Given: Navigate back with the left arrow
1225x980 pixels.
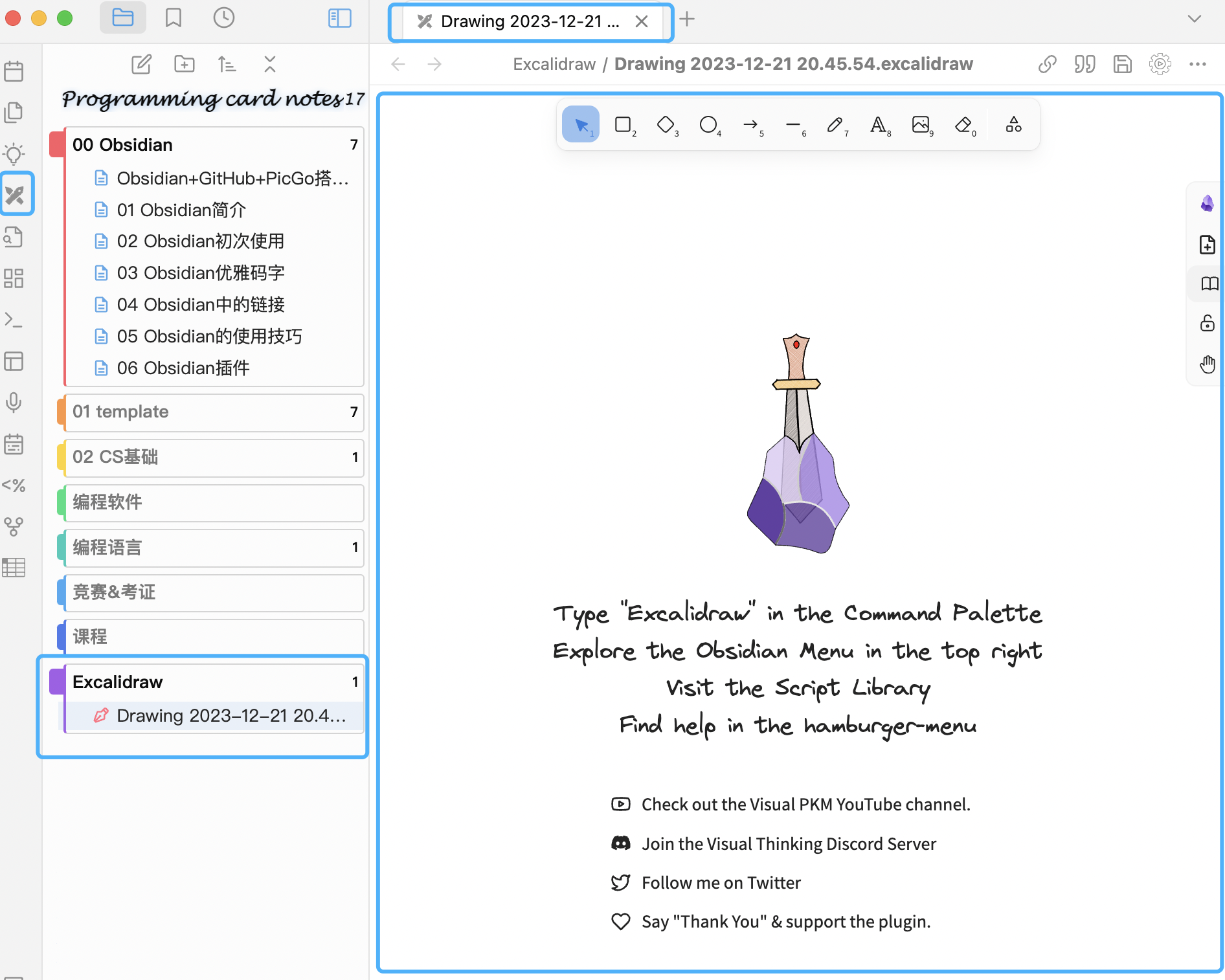Looking at the screenshot, I should pos(398,64).
